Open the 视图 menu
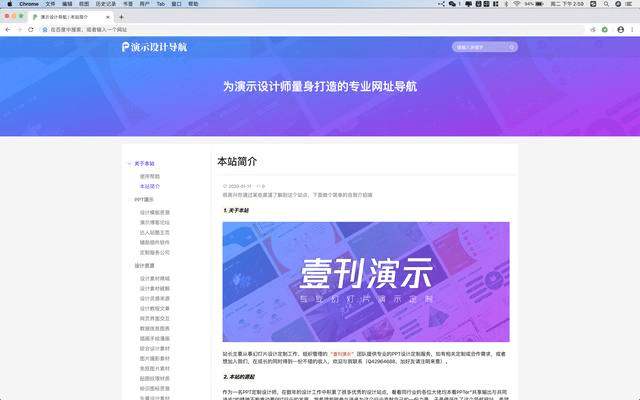This screenshot has width=640, height=400. [84, 4]
